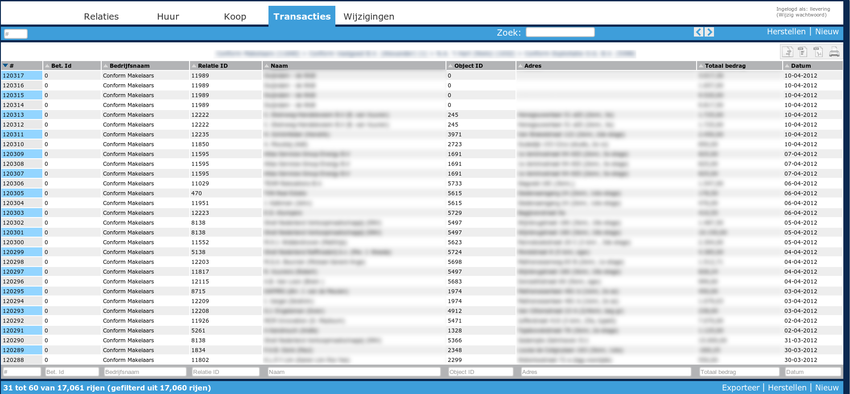Image resolution: width=850 pixels, height=394 pixels.
Task: Click Nieuw in the top bar
Action: click(827, 32)
